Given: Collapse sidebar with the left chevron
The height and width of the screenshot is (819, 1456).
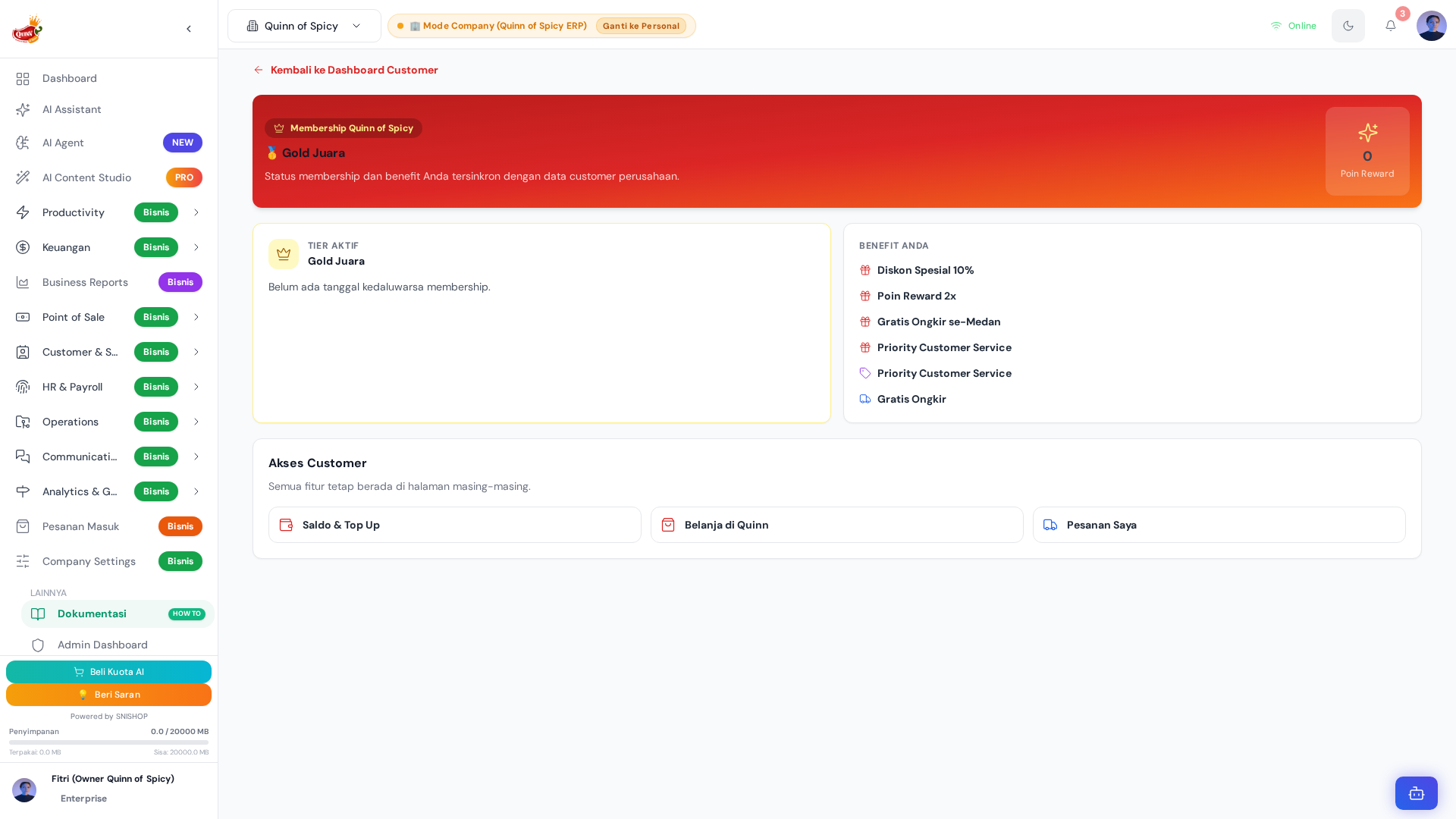Looking at the screenshot, I should pyautogui.click(x=189, y=29).
